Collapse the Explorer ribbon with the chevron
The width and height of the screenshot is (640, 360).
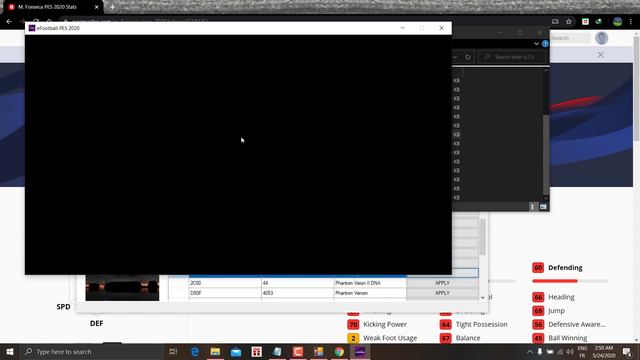(536, 44)
